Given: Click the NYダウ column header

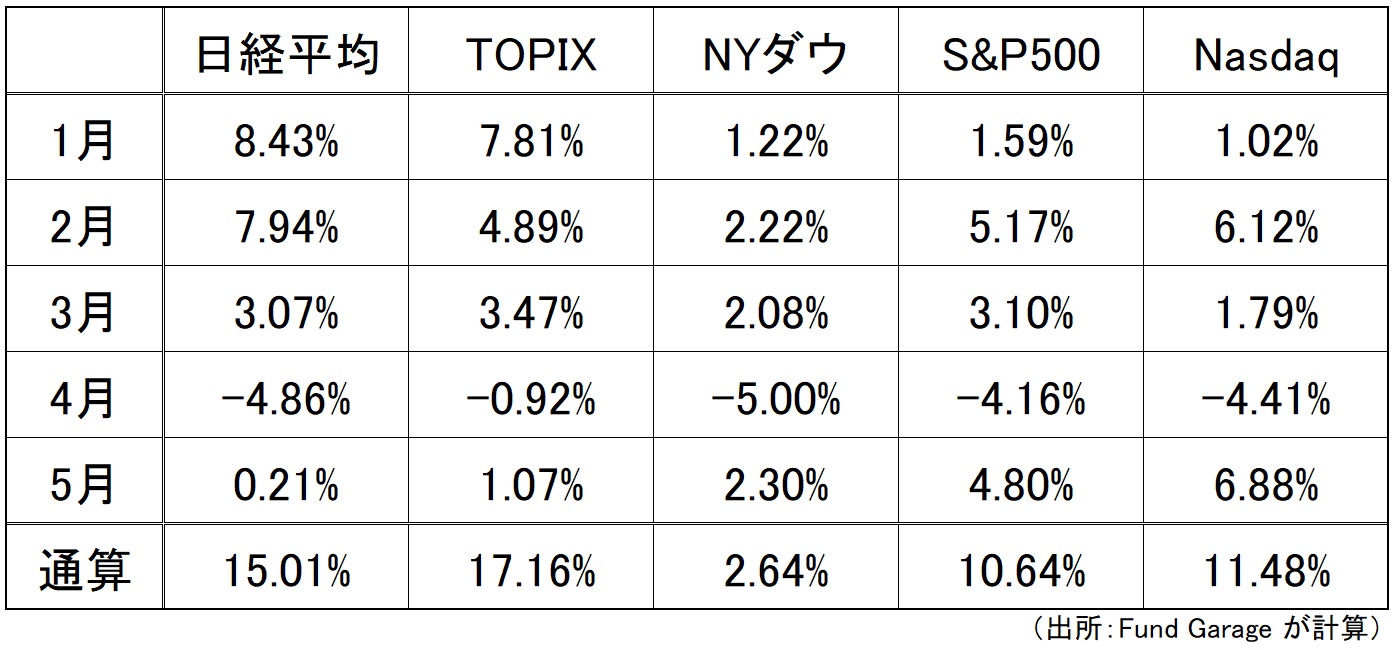Looking at the screenshot, I should pos(776,54).
